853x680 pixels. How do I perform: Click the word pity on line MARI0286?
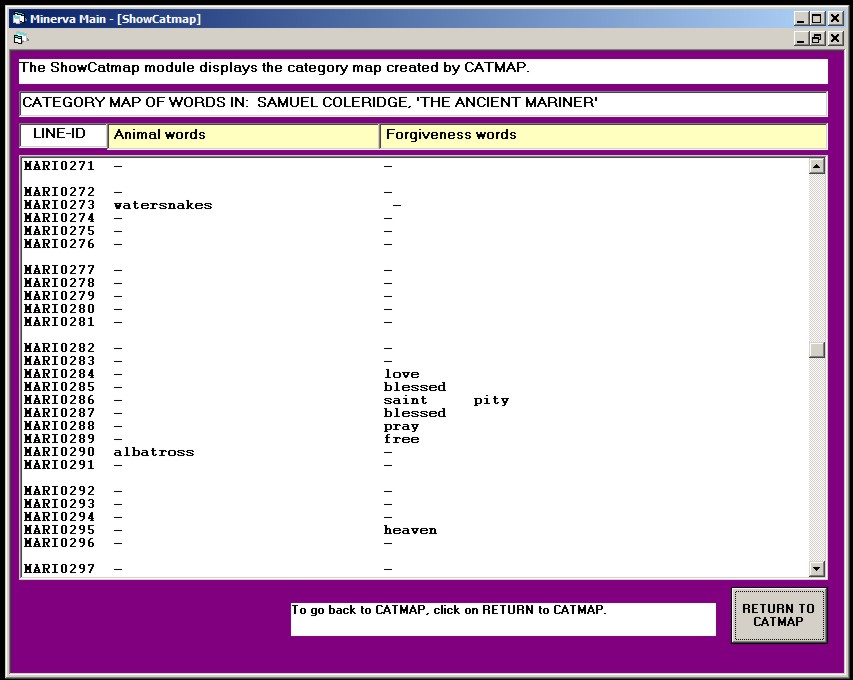(x=491, y=400)
